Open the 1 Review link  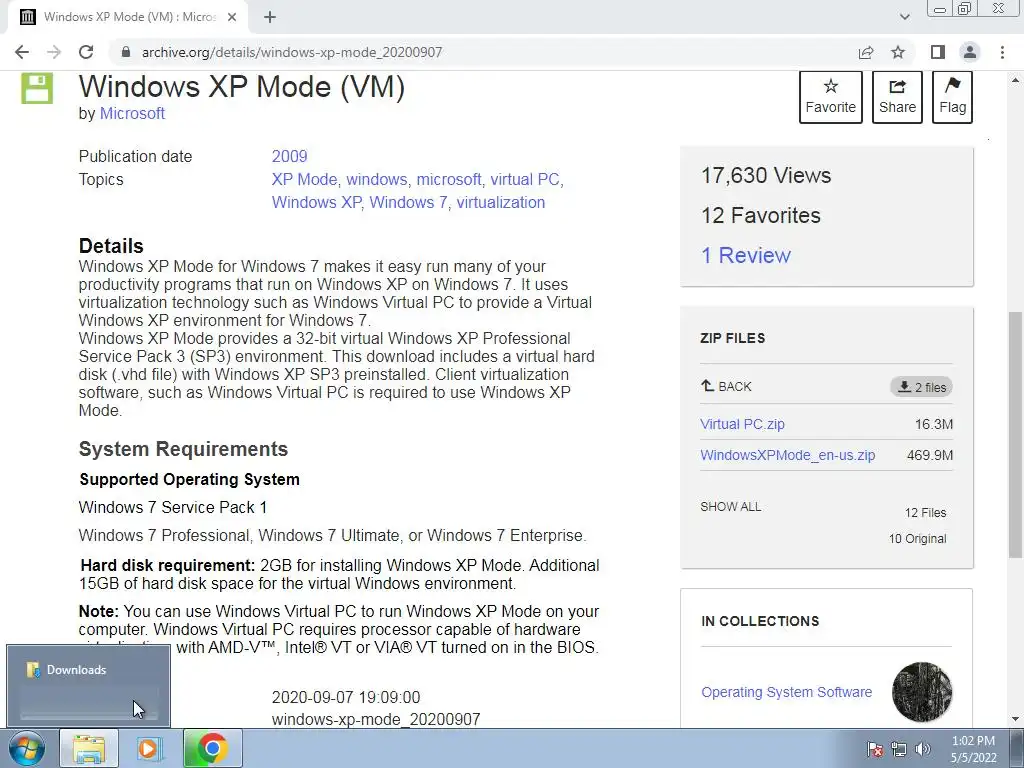(x=746, y=255)
